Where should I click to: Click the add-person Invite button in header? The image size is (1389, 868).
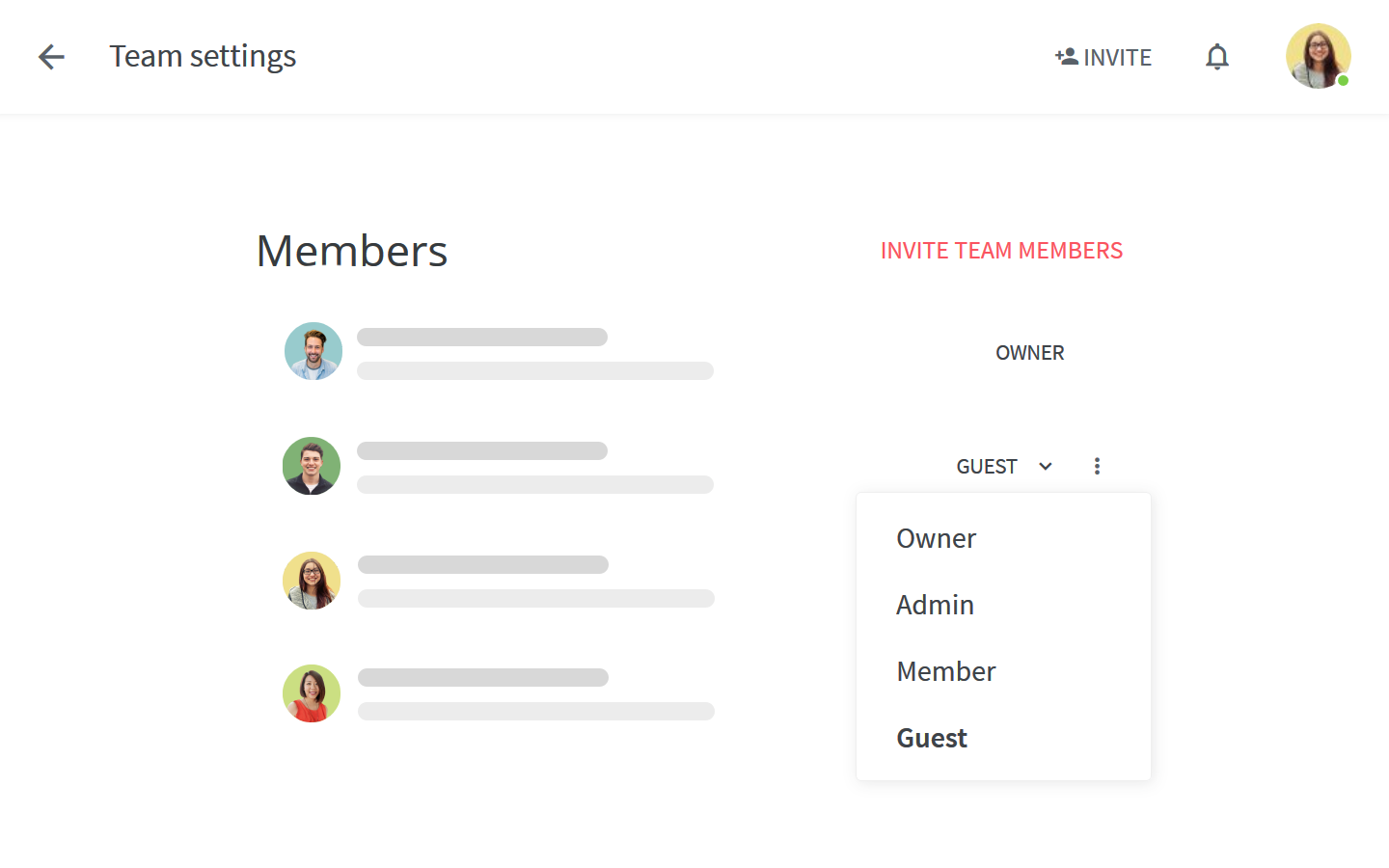(1103, 58)
